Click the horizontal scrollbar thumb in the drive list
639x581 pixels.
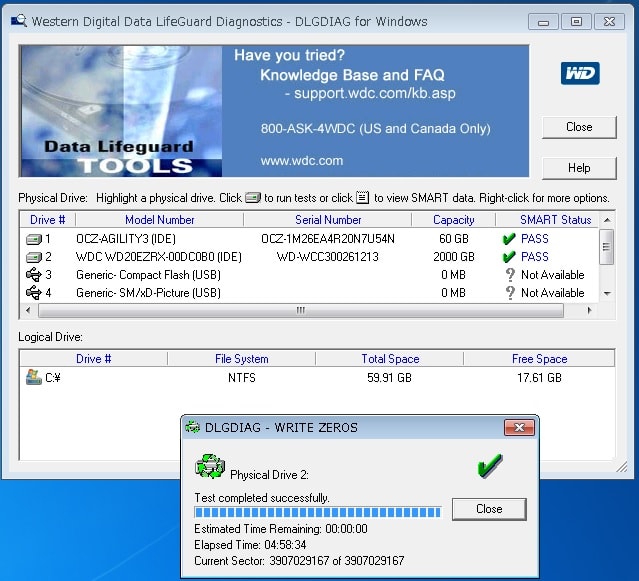(x=301, y=311)
